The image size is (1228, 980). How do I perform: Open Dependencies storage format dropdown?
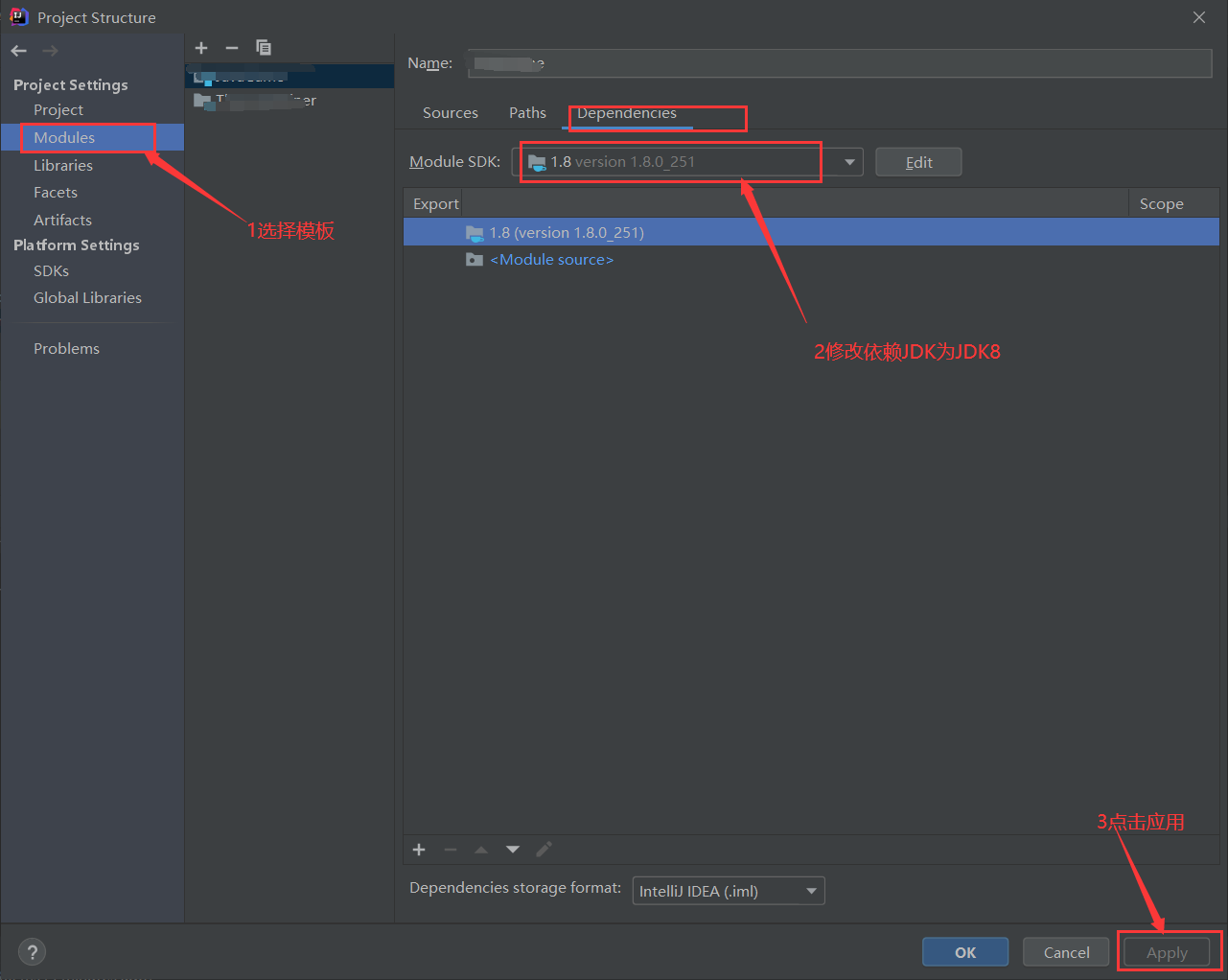729,891
